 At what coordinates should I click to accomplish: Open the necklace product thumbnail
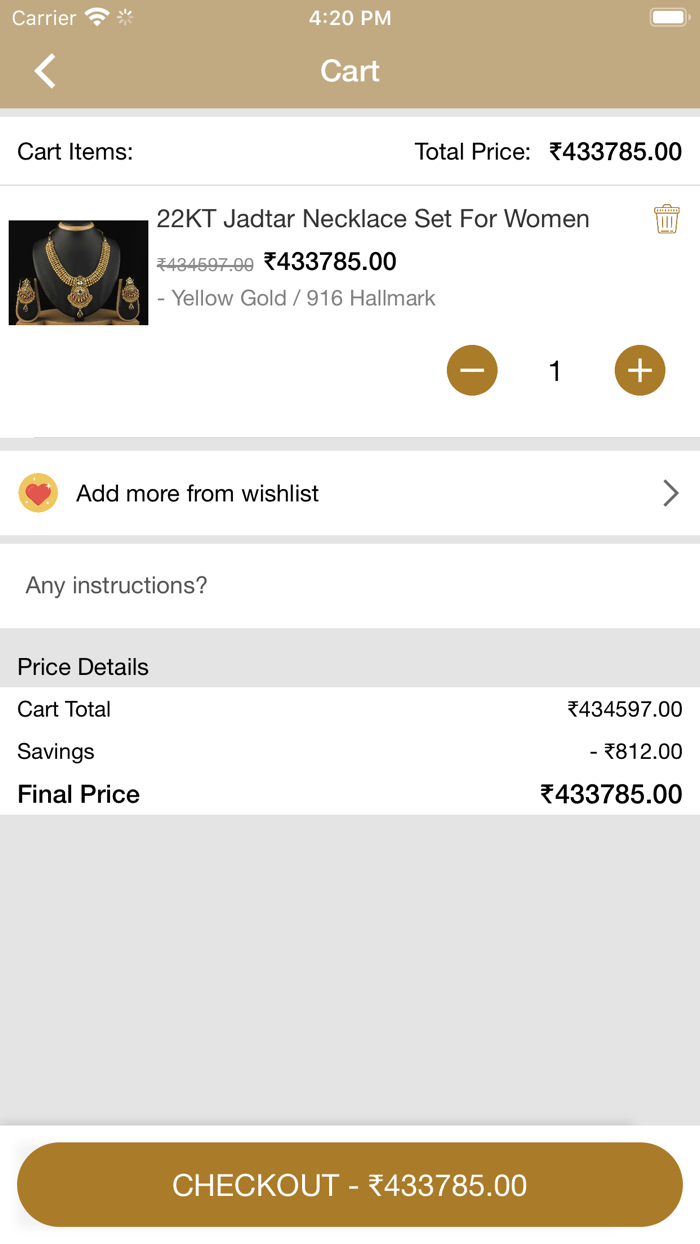coord(78,272)
